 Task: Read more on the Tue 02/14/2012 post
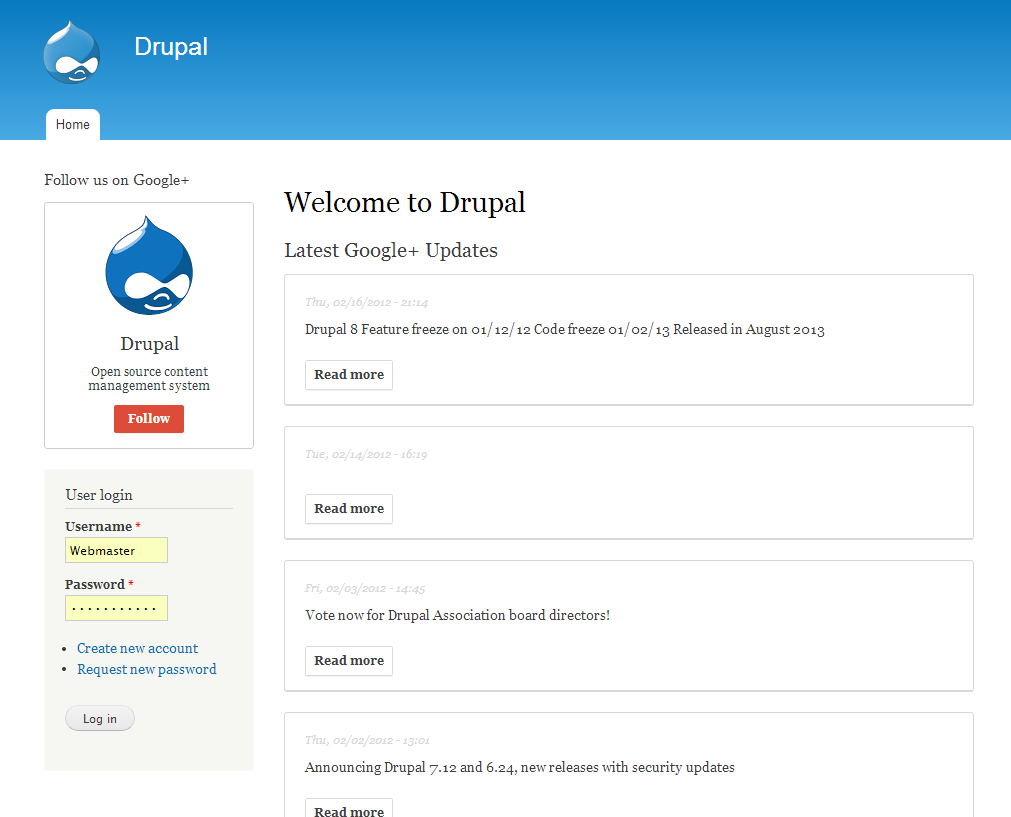coord(349,509)
